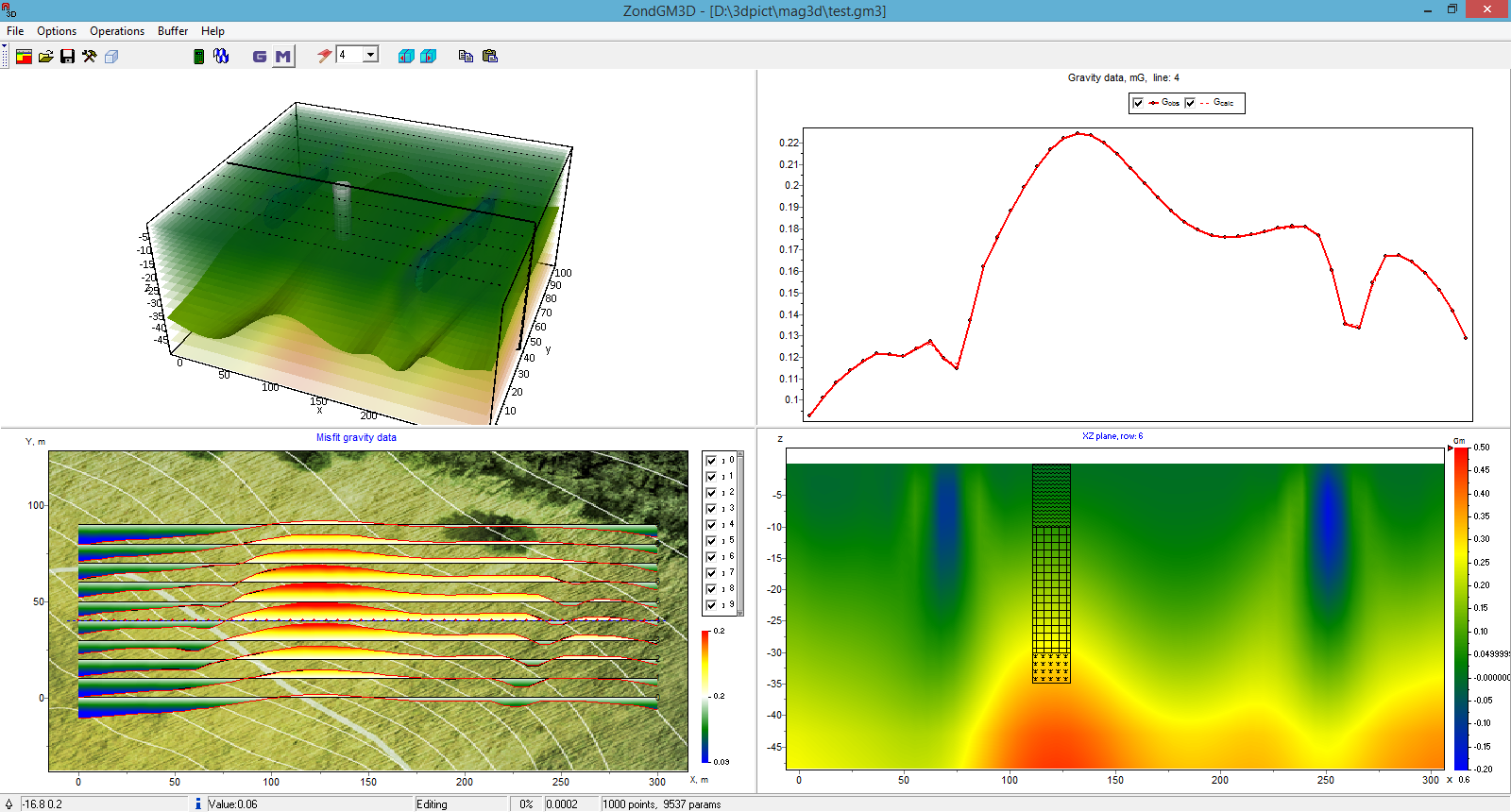This screenshot has width=1511, height=812.
Task: Click the profile list scrollbar up arrow
Action: (740, 454)
